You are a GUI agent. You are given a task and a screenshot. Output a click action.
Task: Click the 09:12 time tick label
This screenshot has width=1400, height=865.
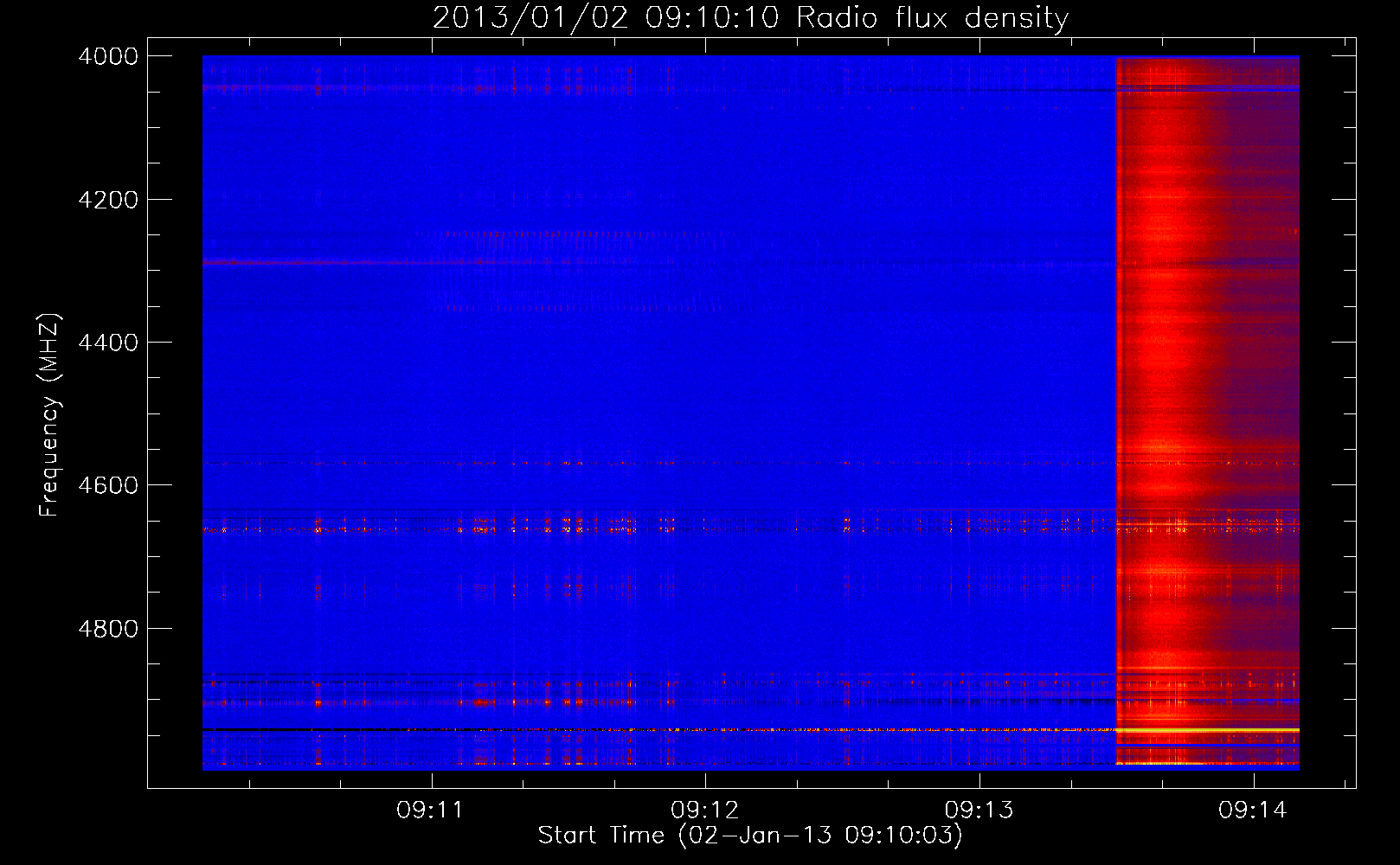pyautogui.click(x=704, y=810)
